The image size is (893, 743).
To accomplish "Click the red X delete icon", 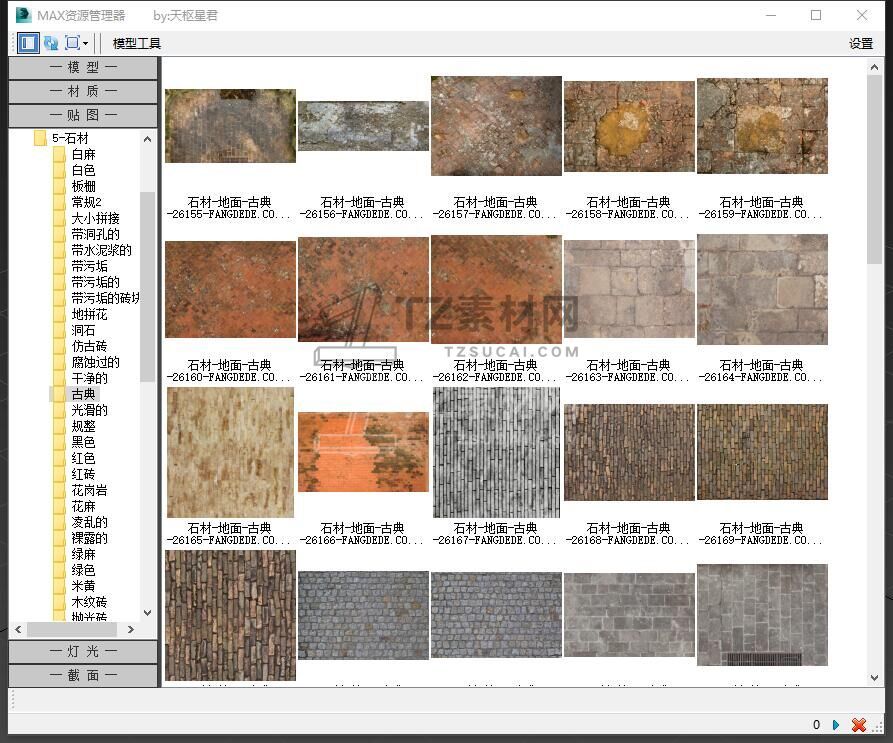I will 858,725.
